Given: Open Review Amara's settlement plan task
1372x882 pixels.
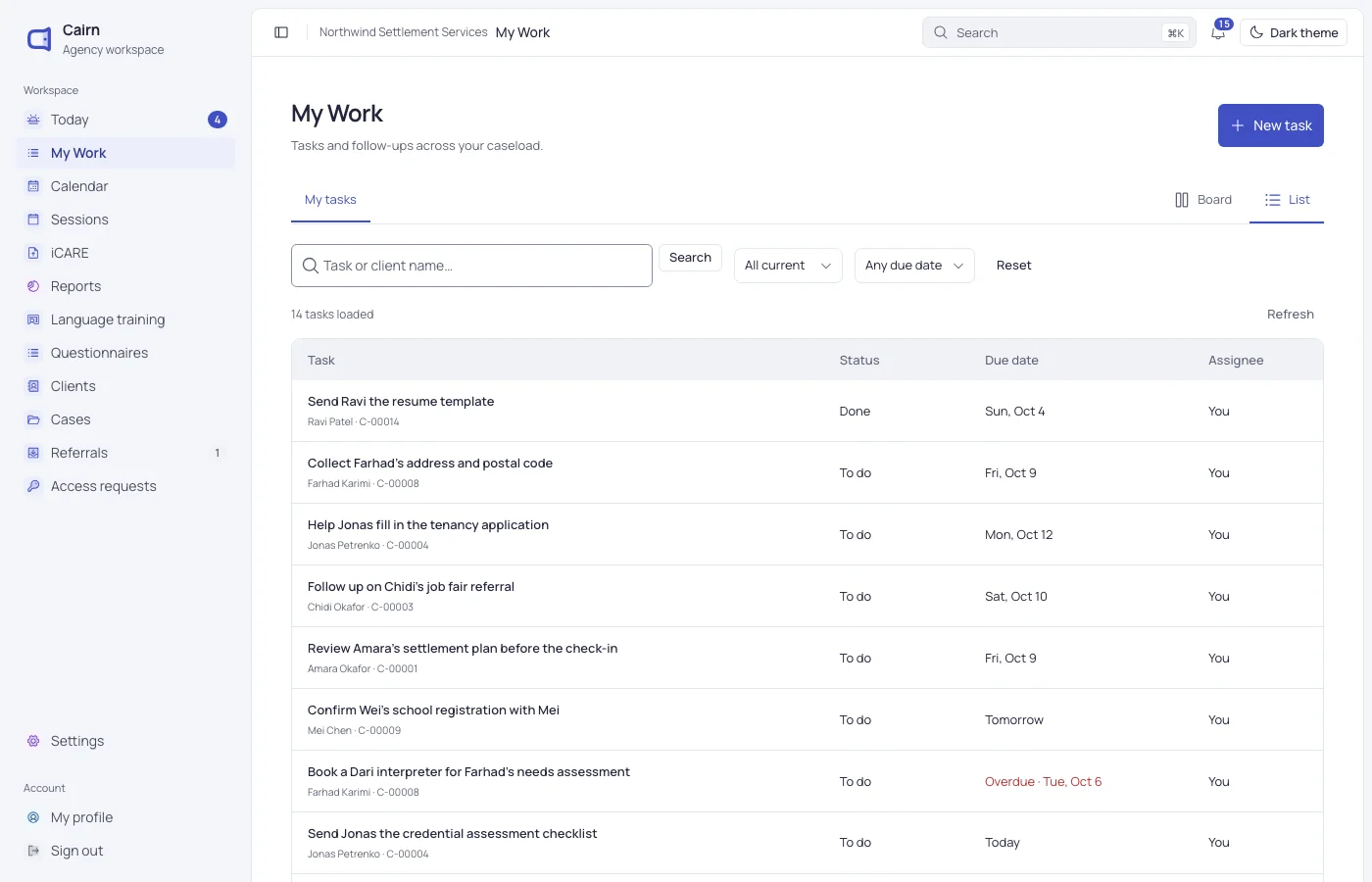Looking at the screenshot, I should [463, 649].
